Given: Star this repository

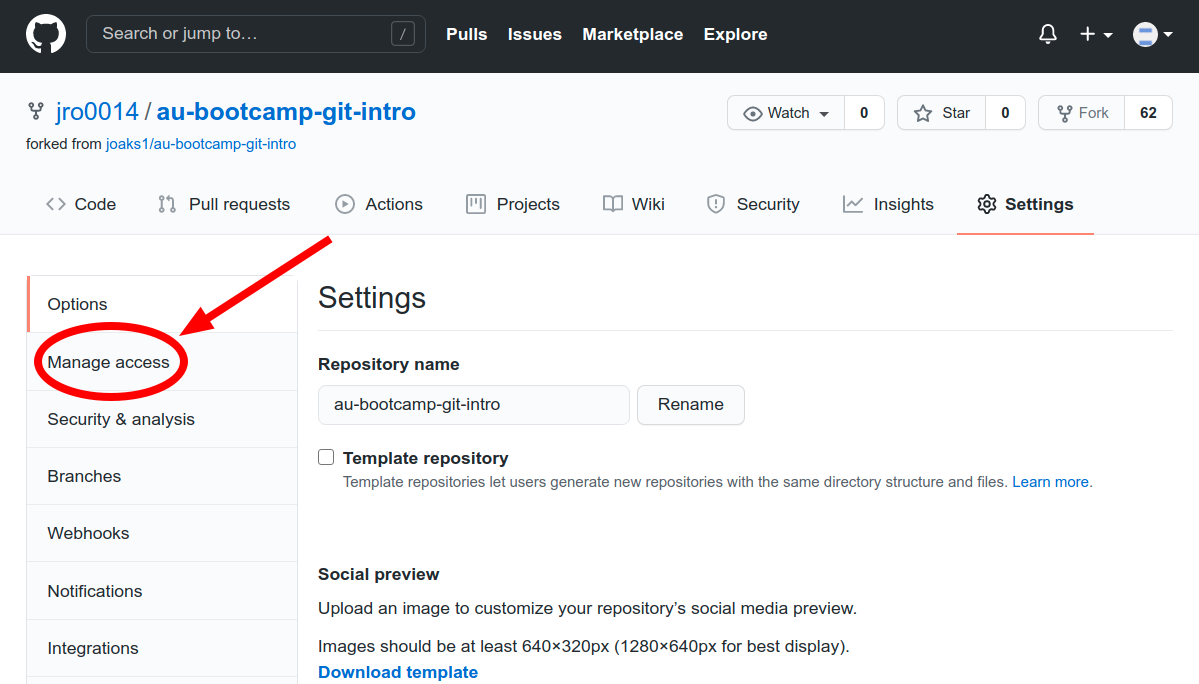Looking at the screenshot, I should point(942,113).
